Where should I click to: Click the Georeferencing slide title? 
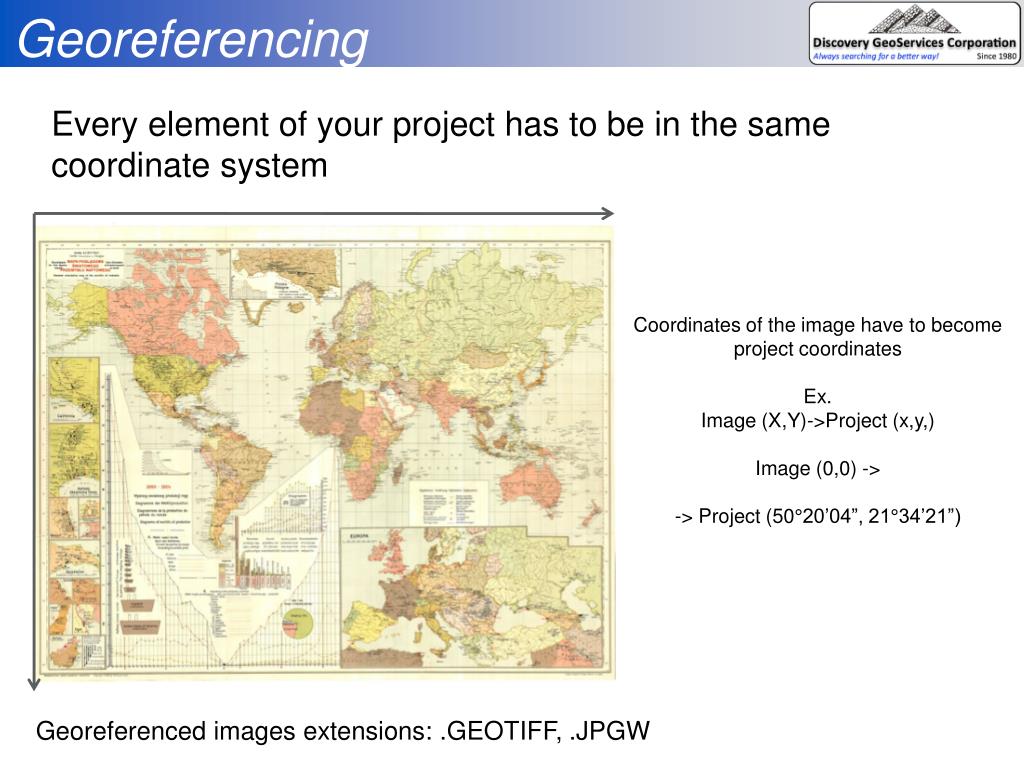[x=193, y=40]
